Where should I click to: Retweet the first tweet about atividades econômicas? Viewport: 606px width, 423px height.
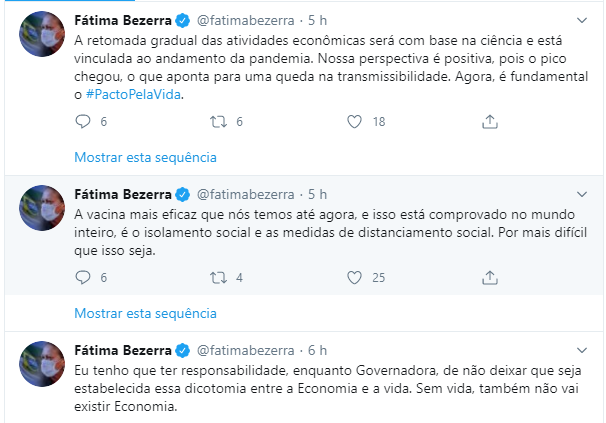217,121
